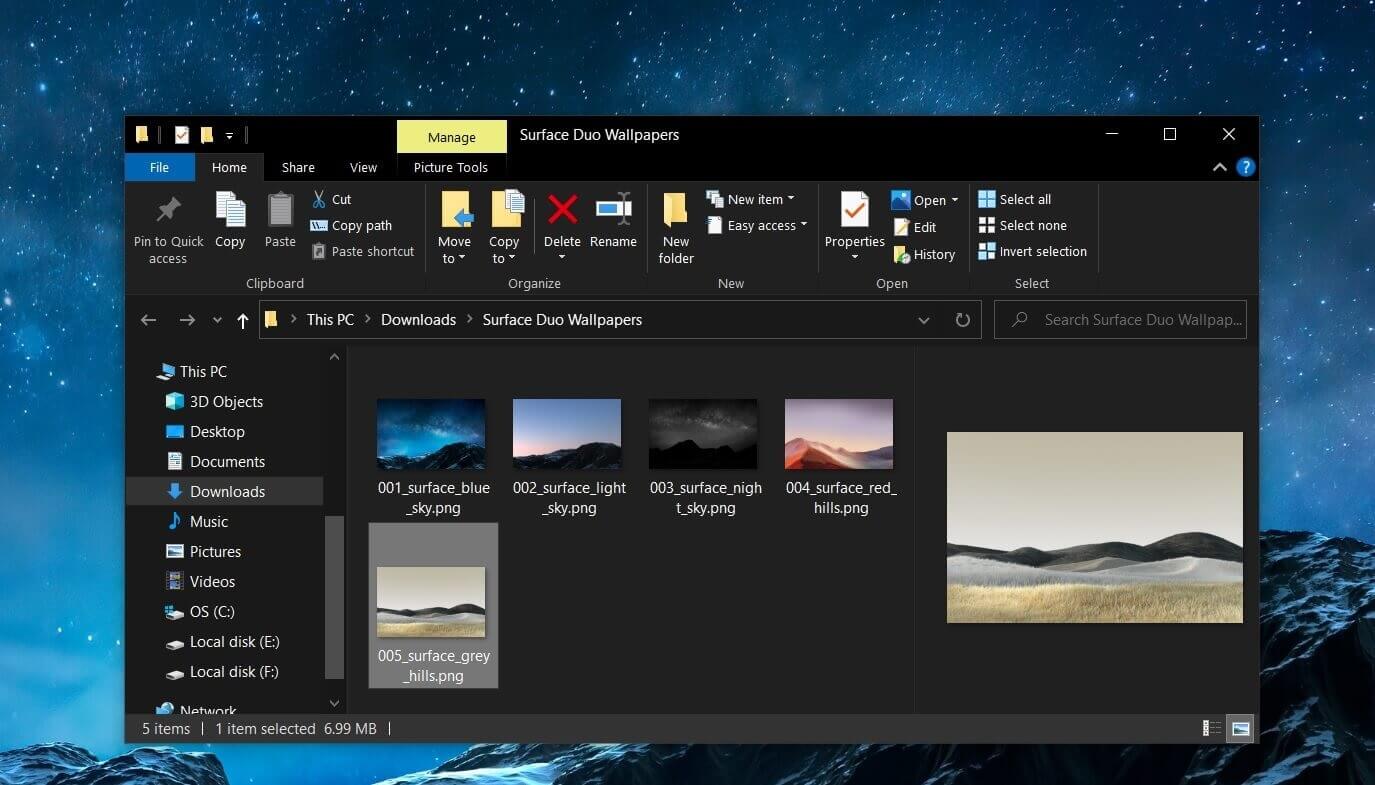Open Help via blue question mark
Screen dimensions: 1375x785
point(1245,167)
